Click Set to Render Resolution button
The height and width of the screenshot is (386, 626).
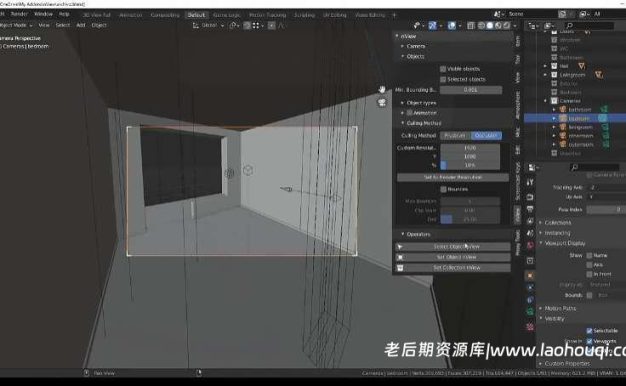(x=453, y=177)
